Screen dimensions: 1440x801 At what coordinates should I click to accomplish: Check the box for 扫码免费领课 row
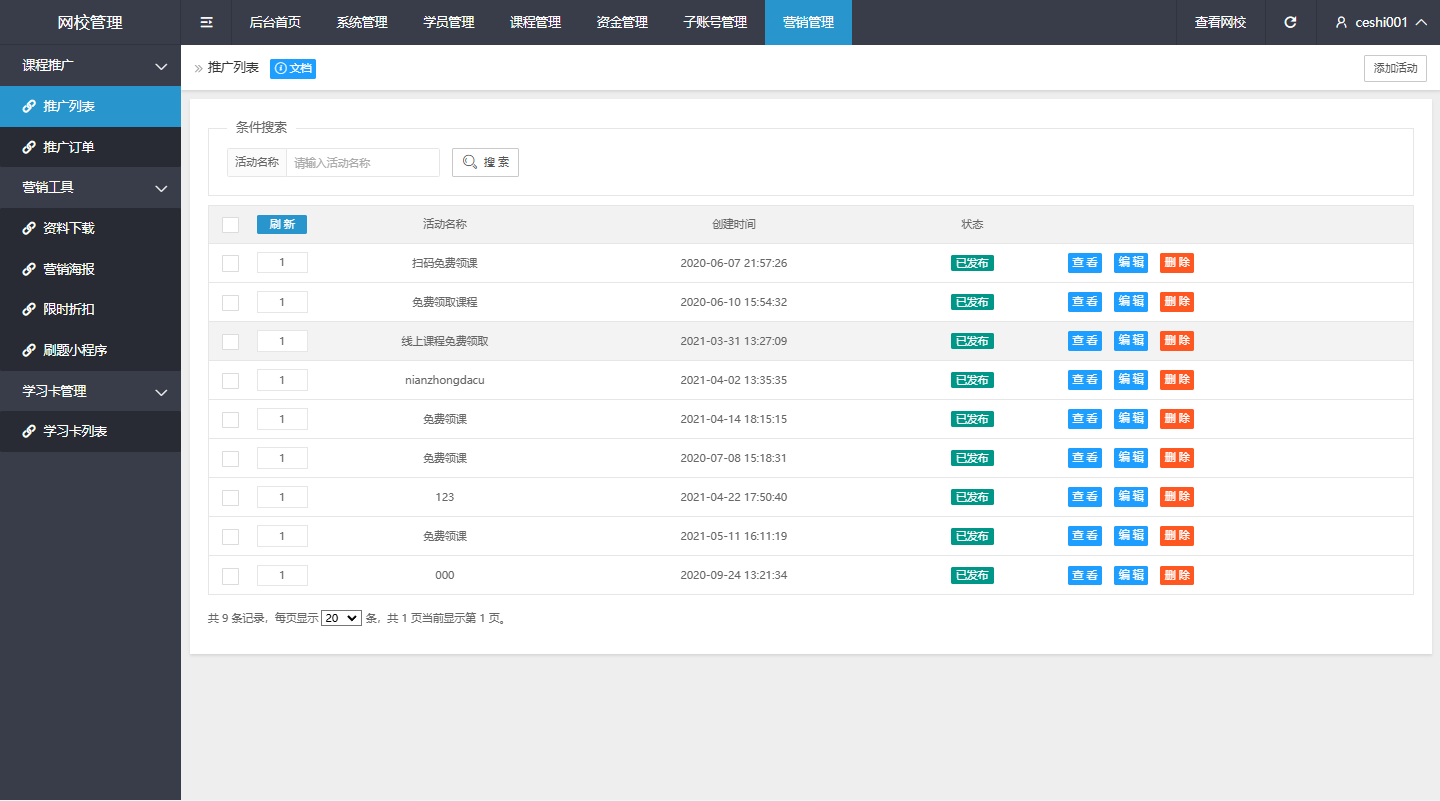click(x=230, y=263)
